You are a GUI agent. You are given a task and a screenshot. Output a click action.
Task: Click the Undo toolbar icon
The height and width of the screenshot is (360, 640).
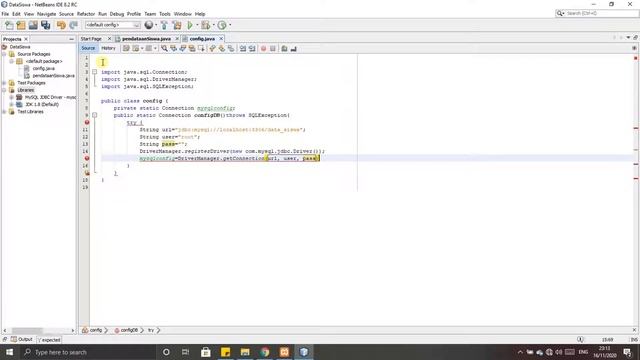click(x=61, y=25)
